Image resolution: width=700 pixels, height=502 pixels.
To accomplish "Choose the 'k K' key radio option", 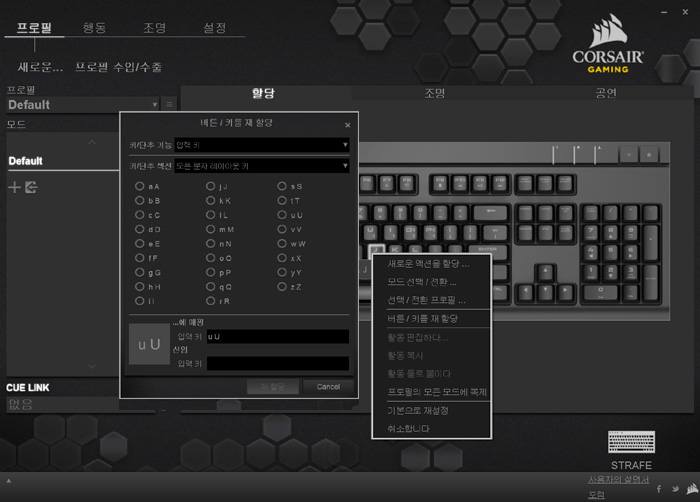I will pos(210,200).
